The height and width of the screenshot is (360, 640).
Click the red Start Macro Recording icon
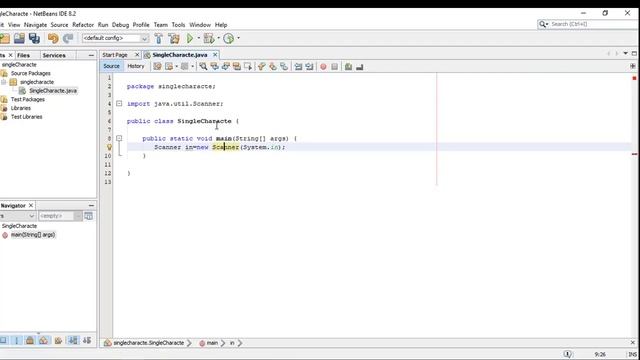(x=323, y=67)
